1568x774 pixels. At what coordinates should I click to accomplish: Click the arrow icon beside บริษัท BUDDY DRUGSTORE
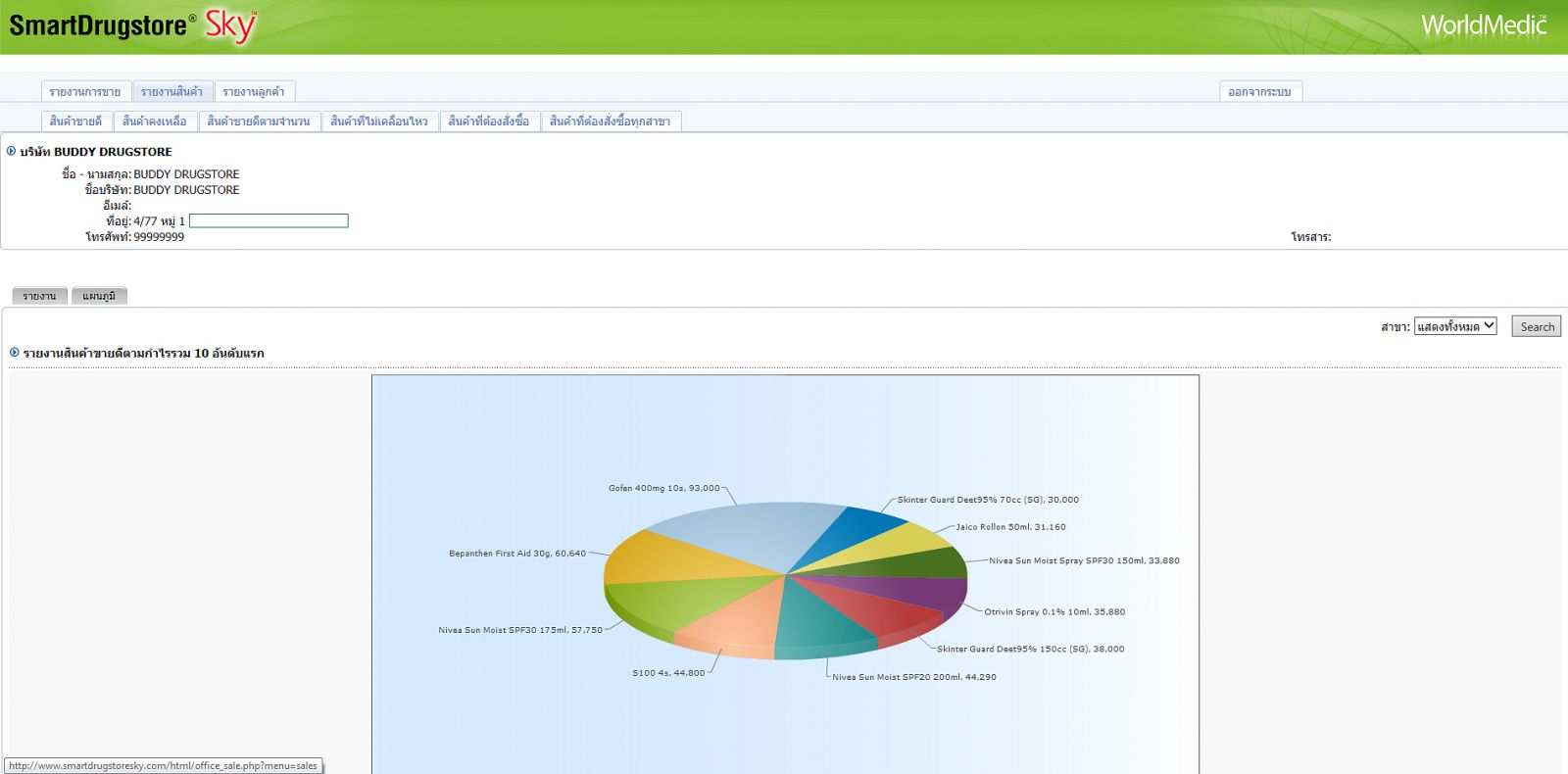[12, 151]
